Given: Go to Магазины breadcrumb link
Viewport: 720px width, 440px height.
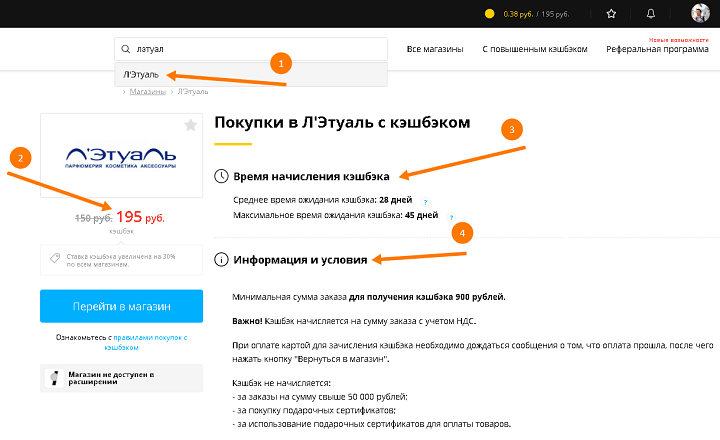Looking at the screenshot, I should [x=147, y=91].
